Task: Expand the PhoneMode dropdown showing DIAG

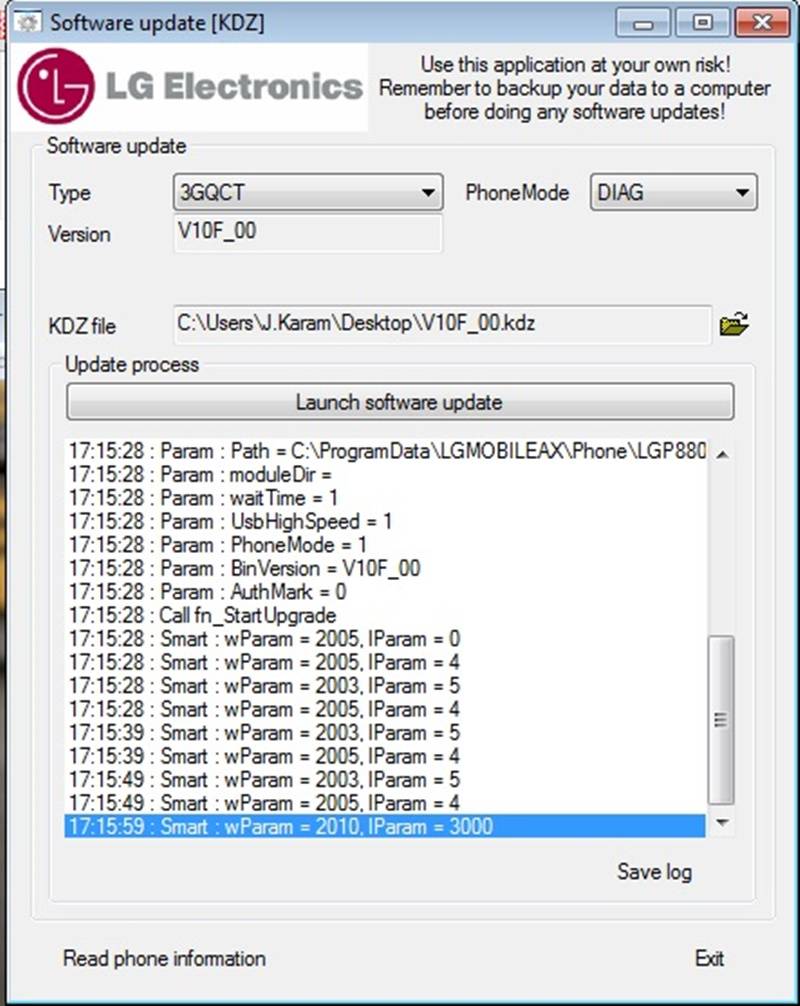Action: (x=673, y=192)
